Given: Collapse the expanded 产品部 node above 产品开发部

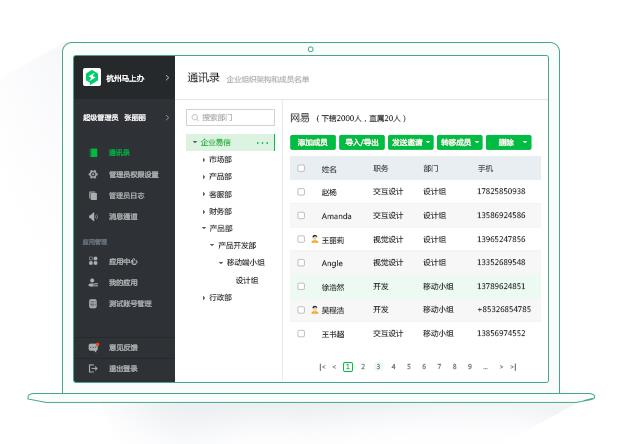Looking at the screenshot, I should (x=203, y=228).
